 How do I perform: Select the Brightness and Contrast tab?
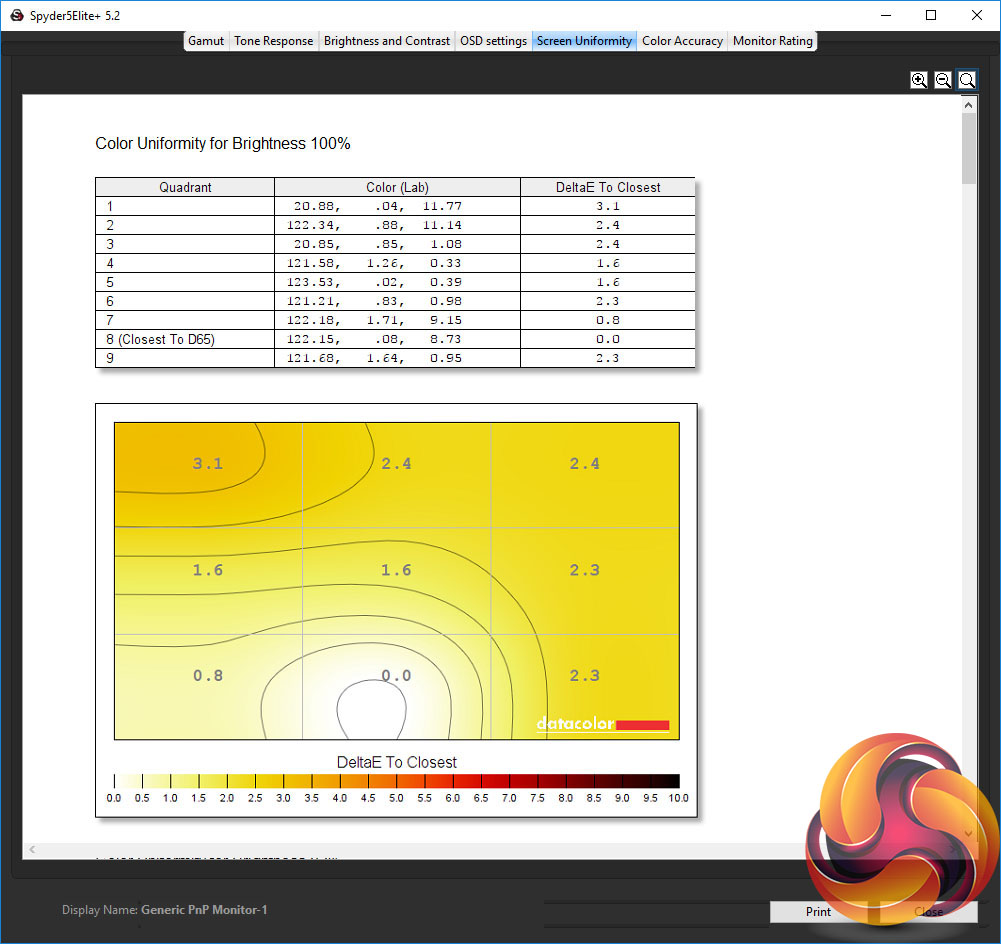coord(387,41)
